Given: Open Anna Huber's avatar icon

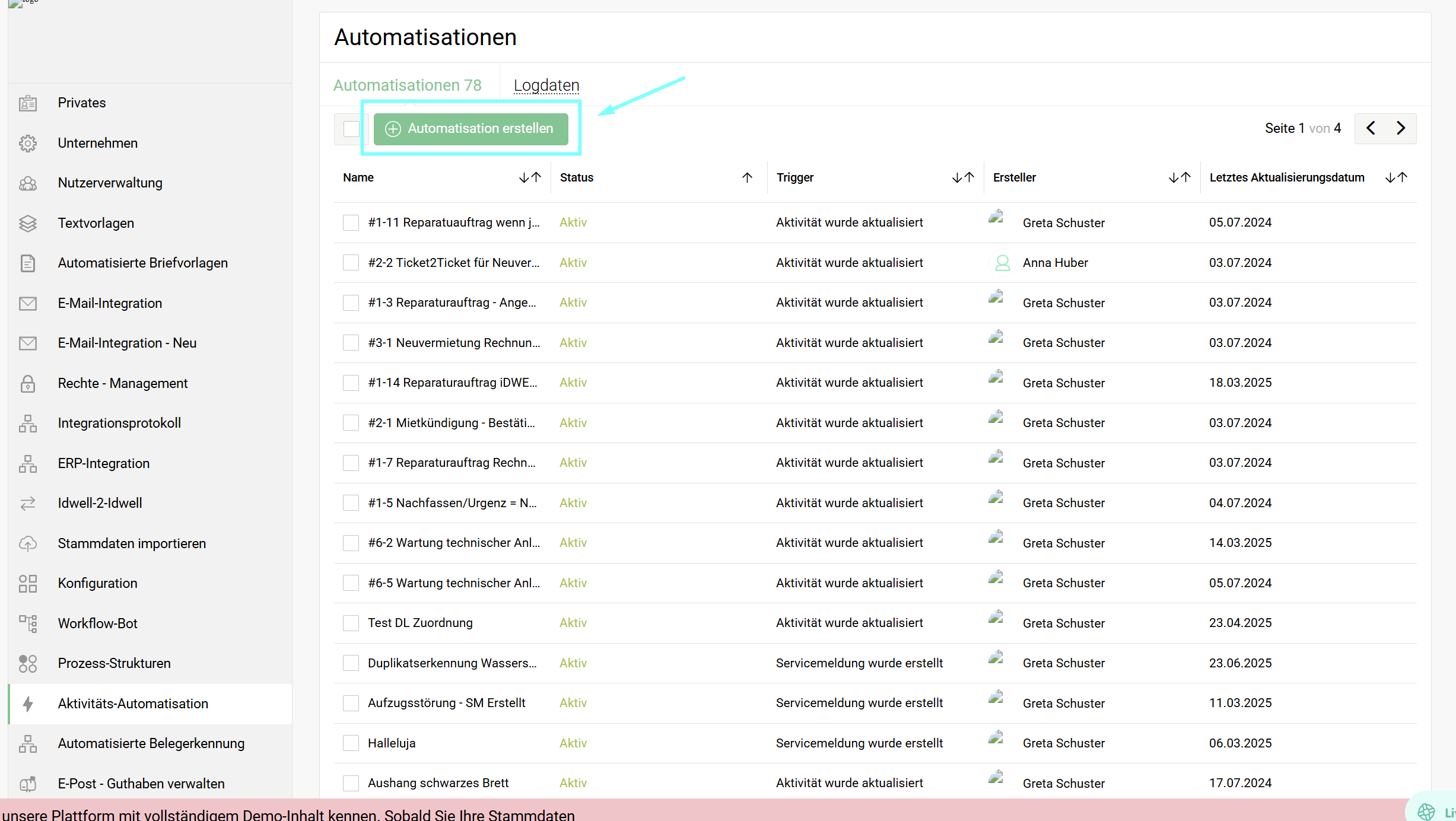Looking at the screenshot, I should pyautogui.click(x=1002, y=263).
